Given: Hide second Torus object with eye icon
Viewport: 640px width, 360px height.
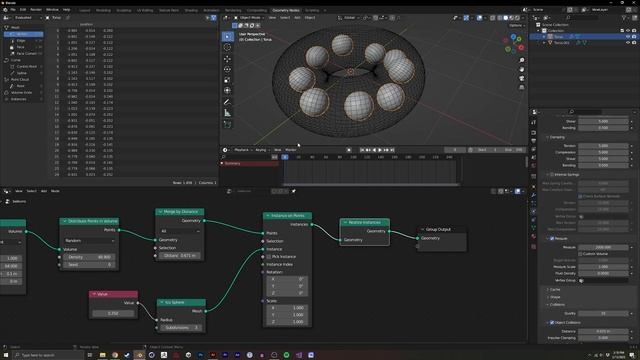Looking at the screenshot, I should tap(628, 42).
